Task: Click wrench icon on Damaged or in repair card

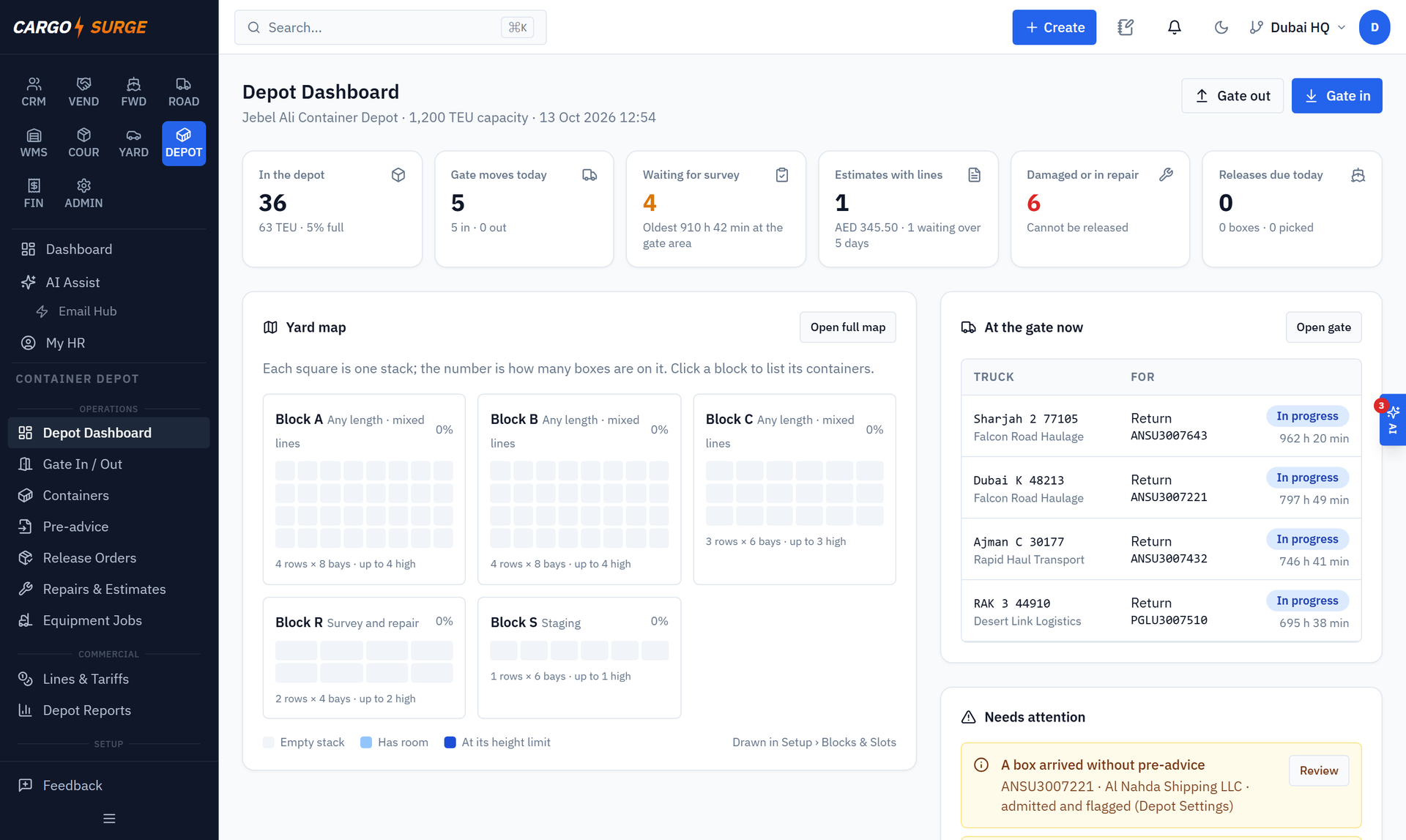Action: click(x=1166, y=175)
